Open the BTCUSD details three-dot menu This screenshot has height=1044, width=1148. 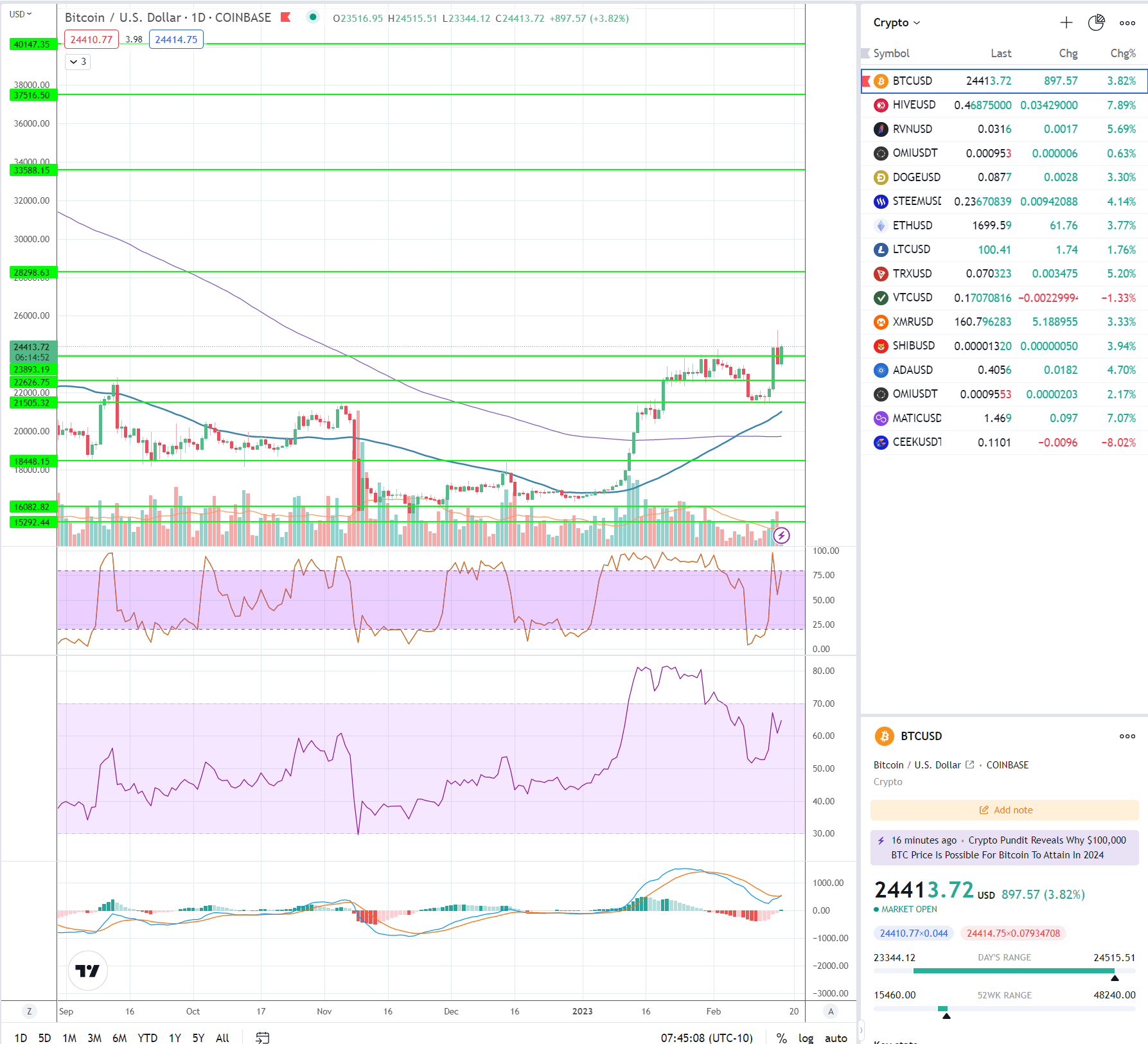[1127, 736]
